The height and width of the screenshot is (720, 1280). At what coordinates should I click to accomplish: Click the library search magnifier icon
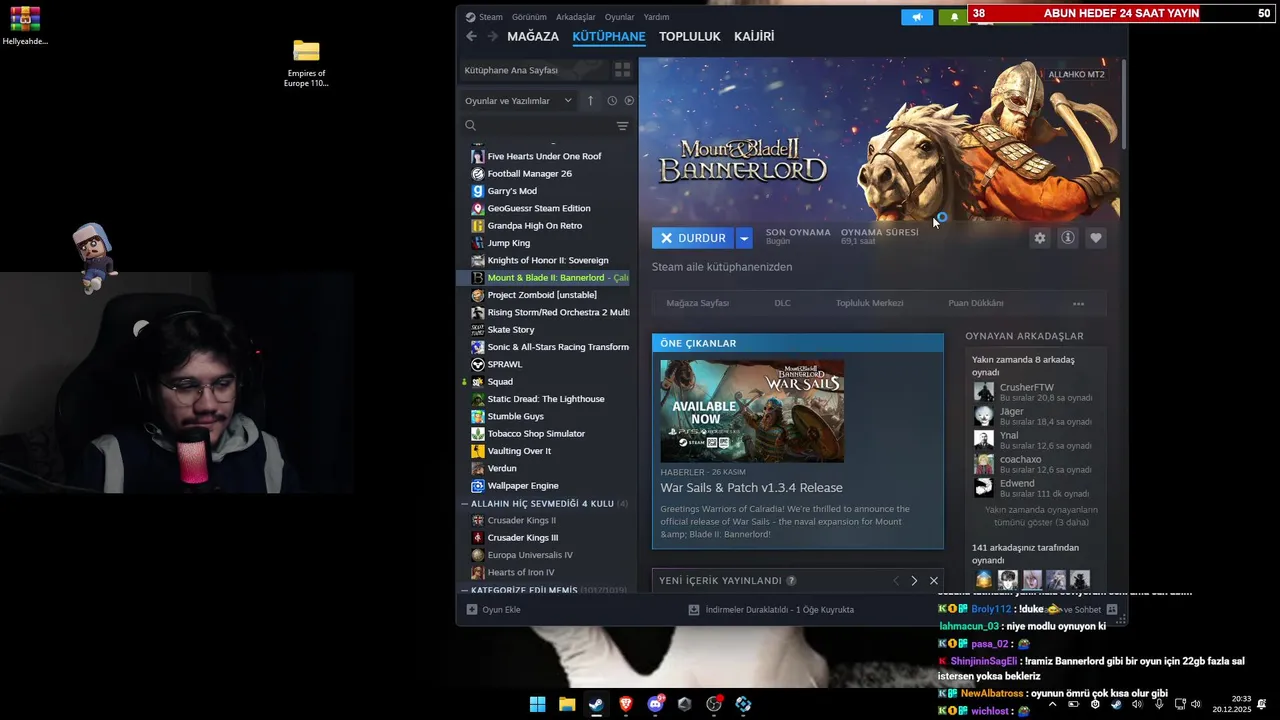point(470,126)
